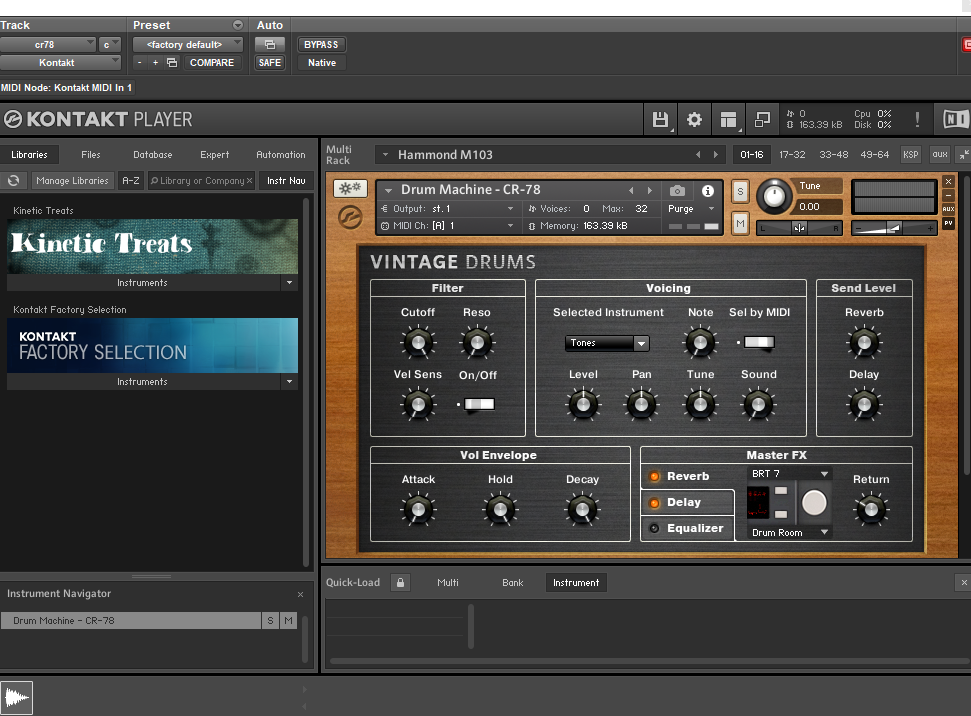
Task: Open the Kontakt save/files menu icon
Action: pyautogui.click(x=660, y=119)
